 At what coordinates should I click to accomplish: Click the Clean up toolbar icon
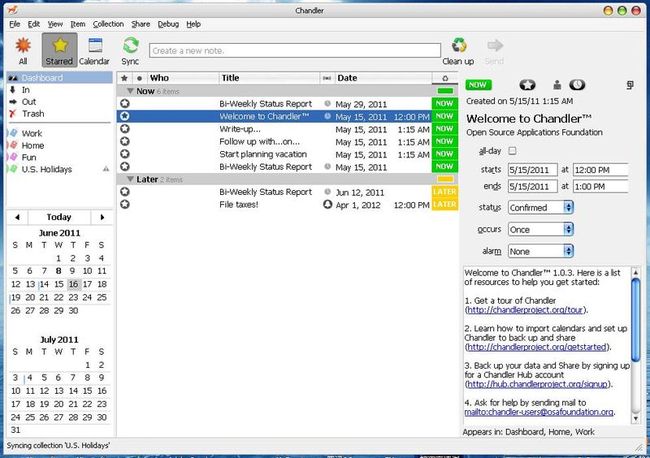click(458, 50)
